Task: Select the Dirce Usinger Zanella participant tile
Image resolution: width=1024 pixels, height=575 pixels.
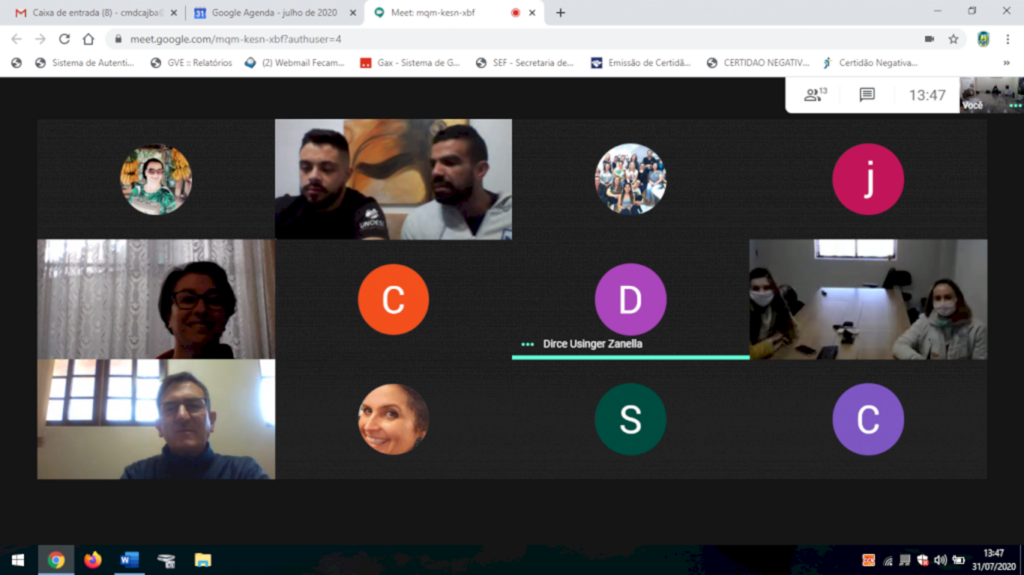Action: [630, 299]
